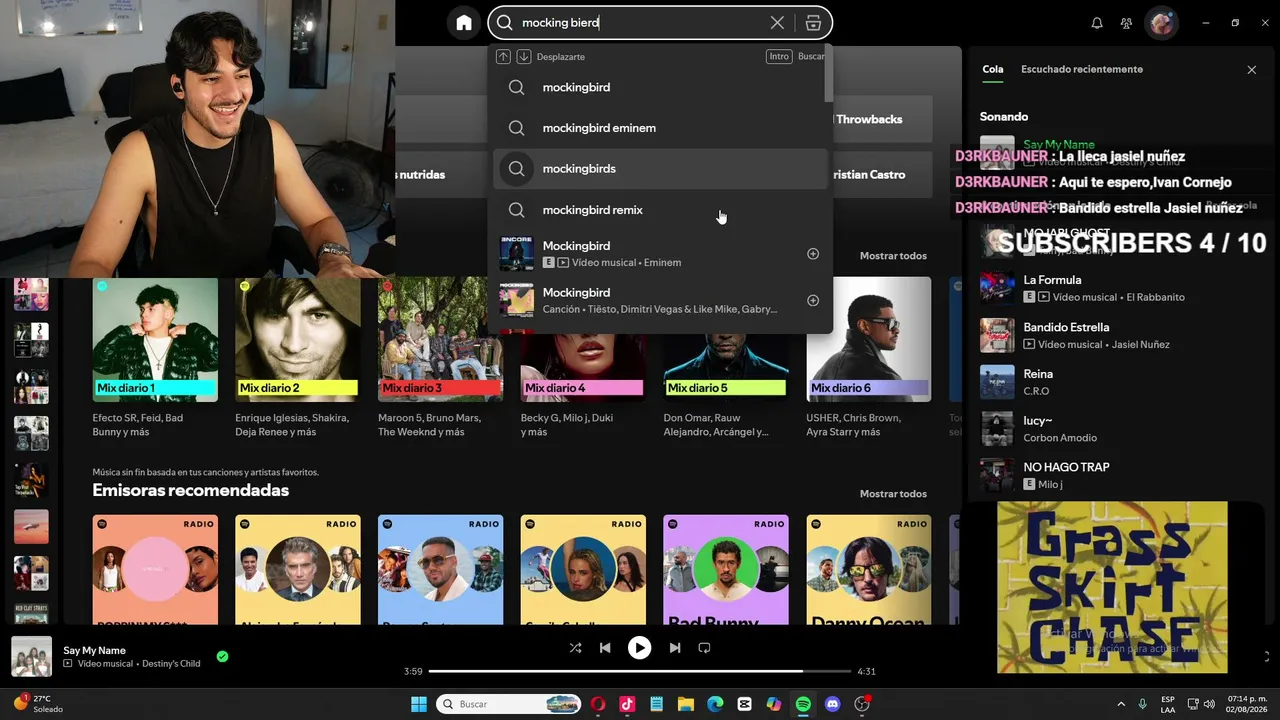Open the Danny Ocean radio card

point(869,570)
